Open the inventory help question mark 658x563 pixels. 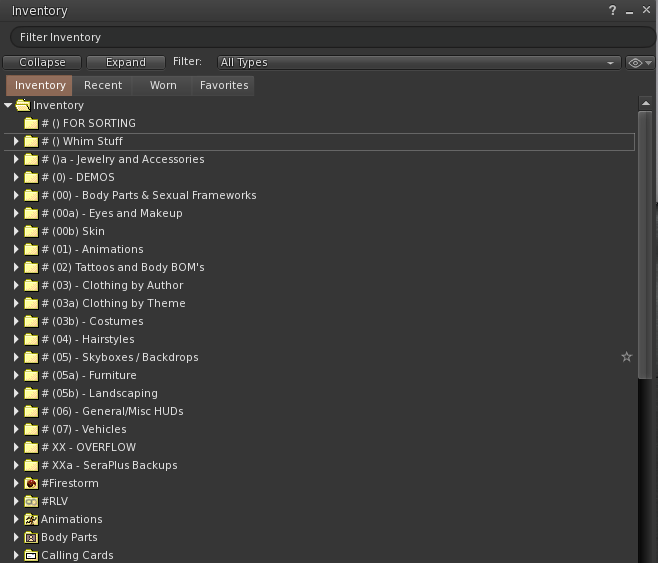612,10
